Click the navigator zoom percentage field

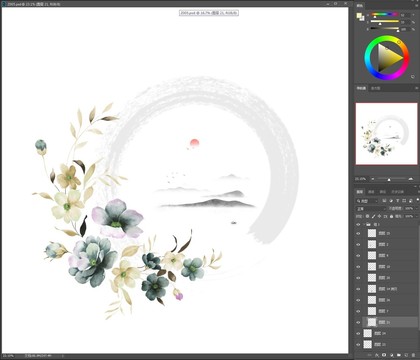[x=361, y=179]
